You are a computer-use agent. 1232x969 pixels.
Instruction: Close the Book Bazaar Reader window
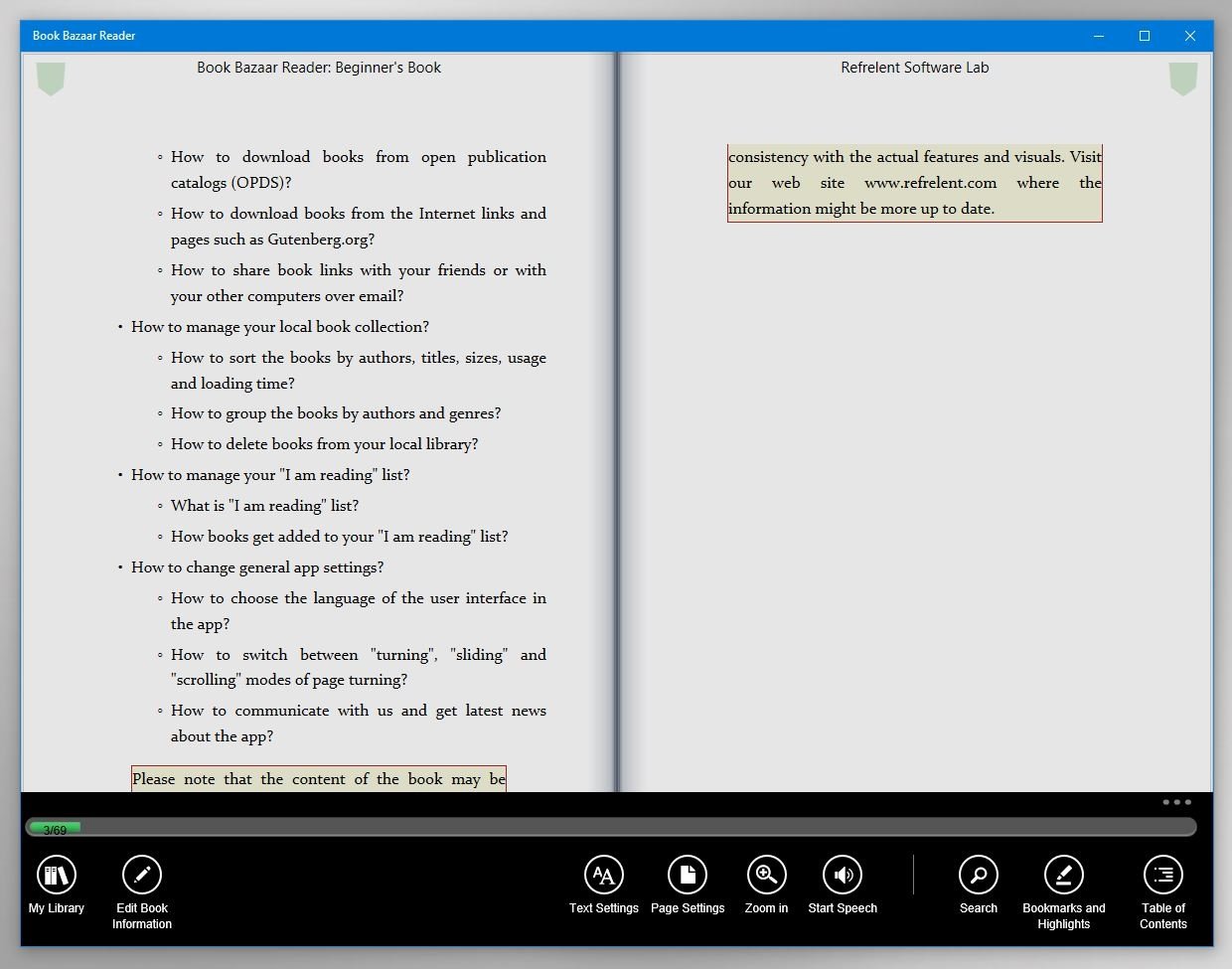click(1190, 36)
